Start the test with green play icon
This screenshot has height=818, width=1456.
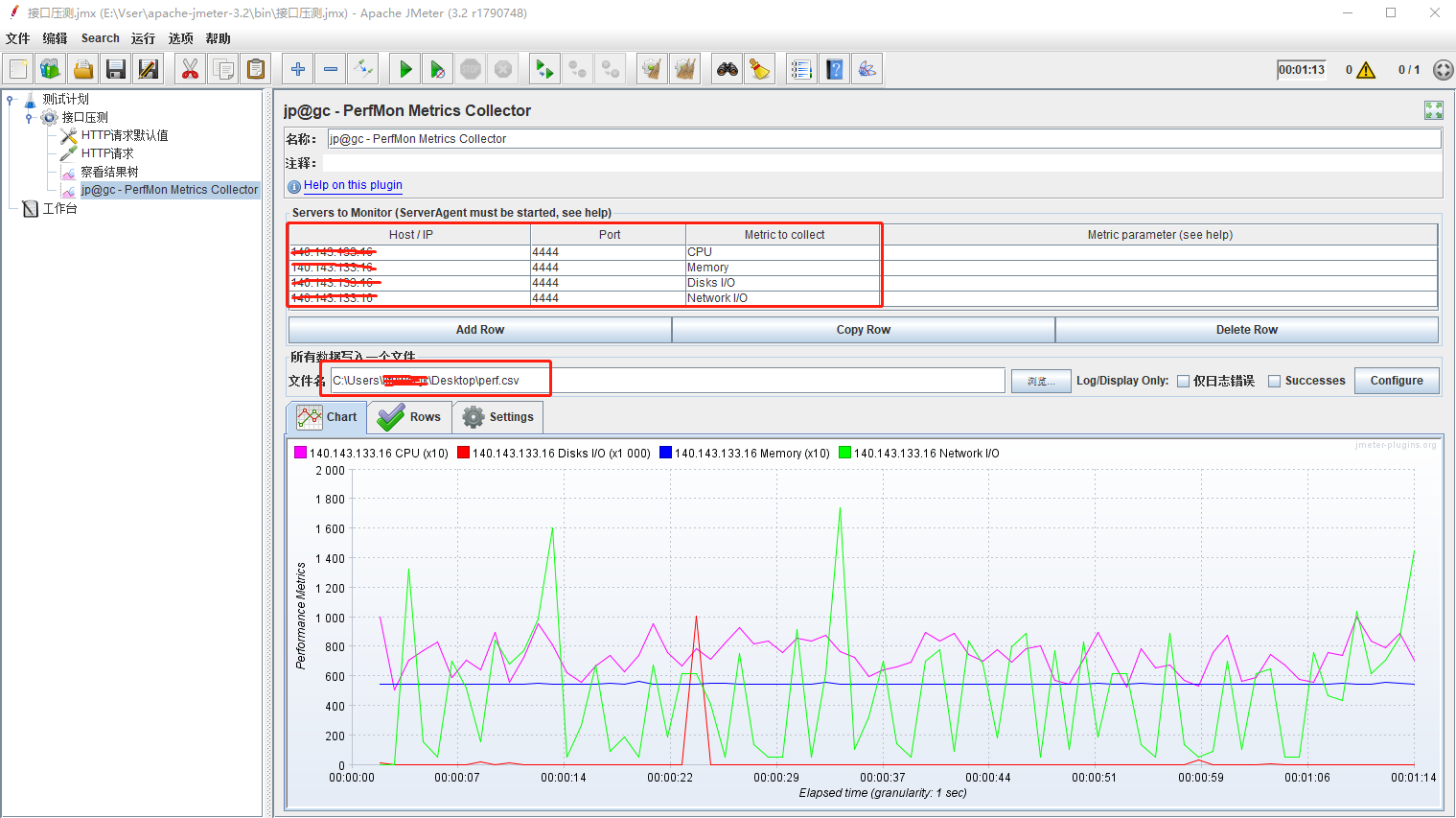point(405,69)
